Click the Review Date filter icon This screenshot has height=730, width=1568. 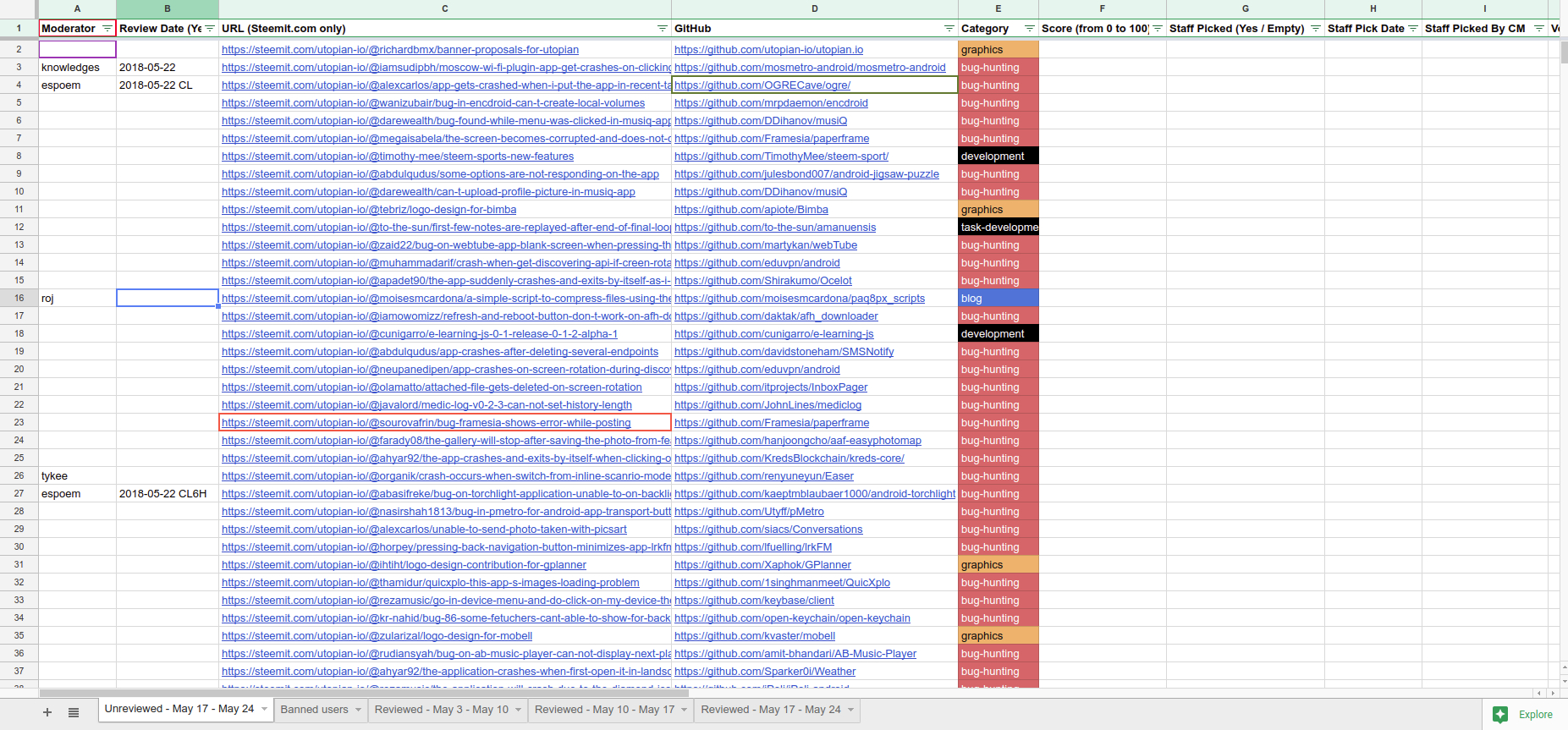[x=210, y=29]
